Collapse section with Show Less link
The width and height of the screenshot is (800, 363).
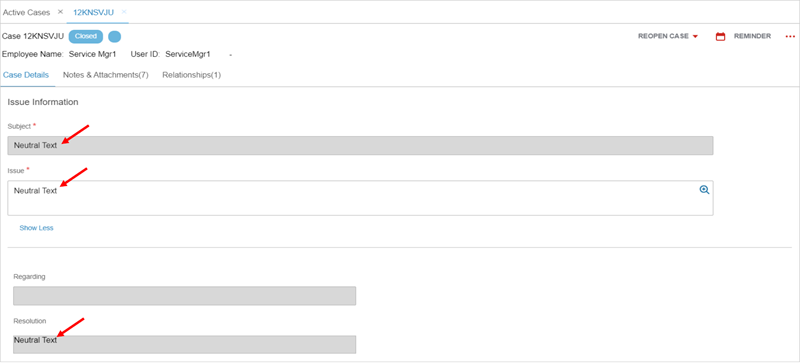[x=36, y=228]
